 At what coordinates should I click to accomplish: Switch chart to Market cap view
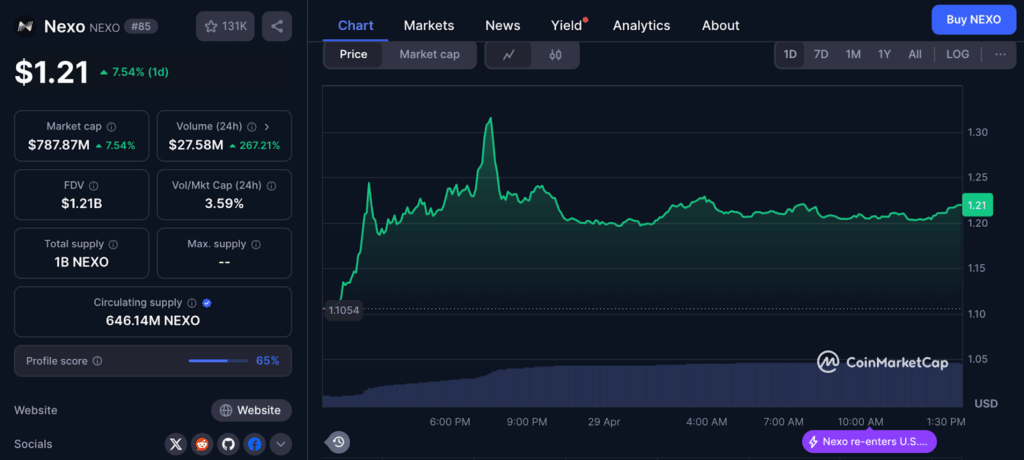pos(429,55)
